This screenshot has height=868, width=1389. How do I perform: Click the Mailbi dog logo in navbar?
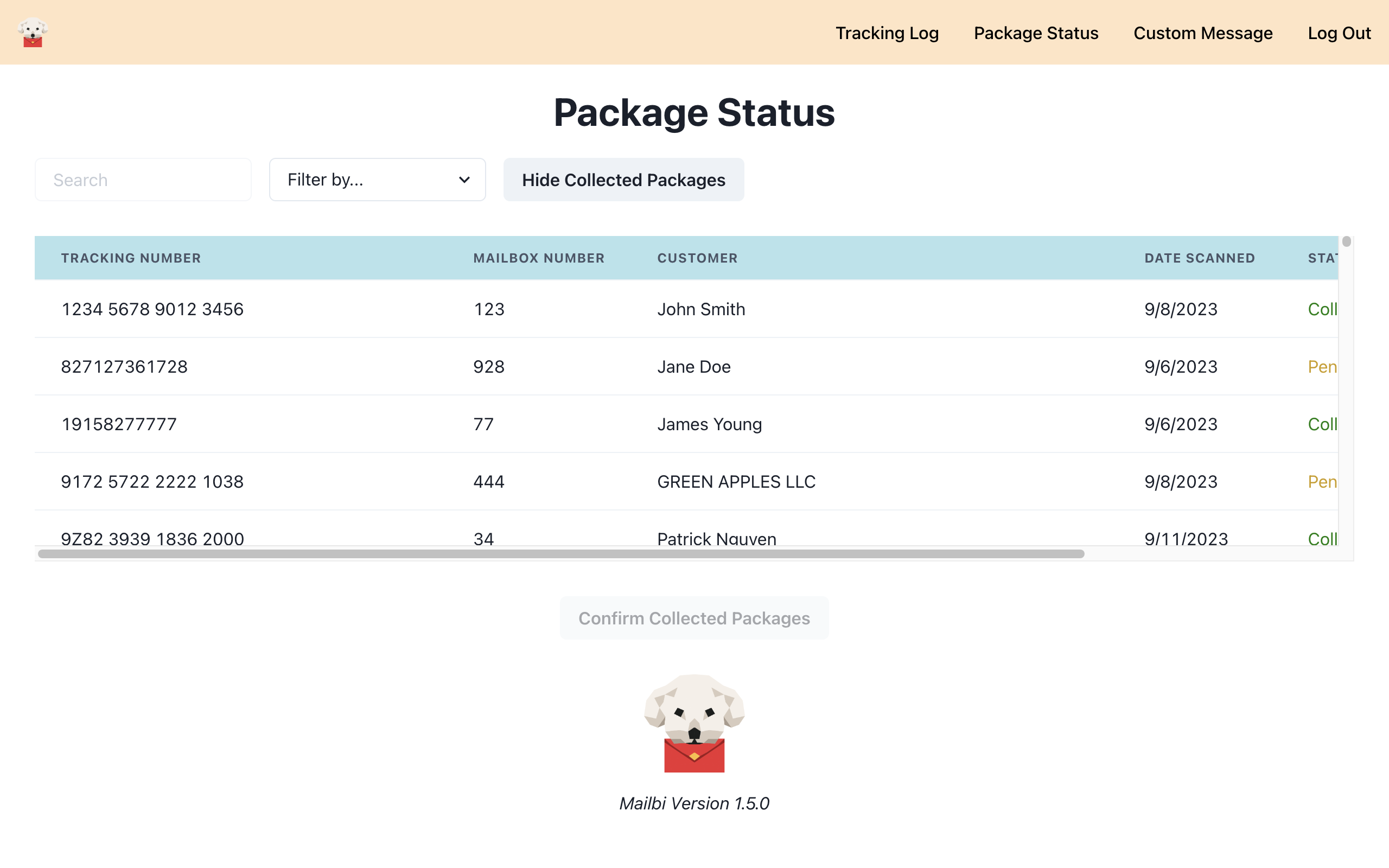click(33, 32)
